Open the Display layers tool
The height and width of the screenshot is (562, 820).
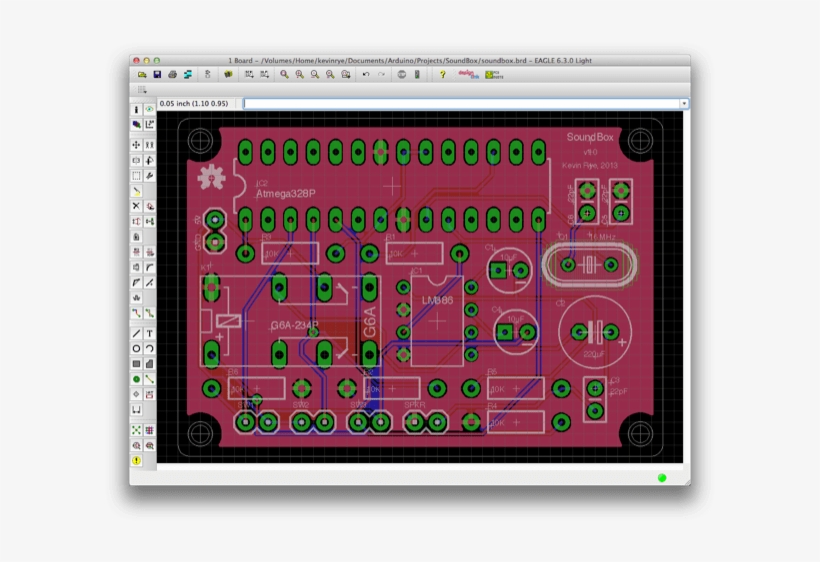pyautogui.click(x=136, y=124)
